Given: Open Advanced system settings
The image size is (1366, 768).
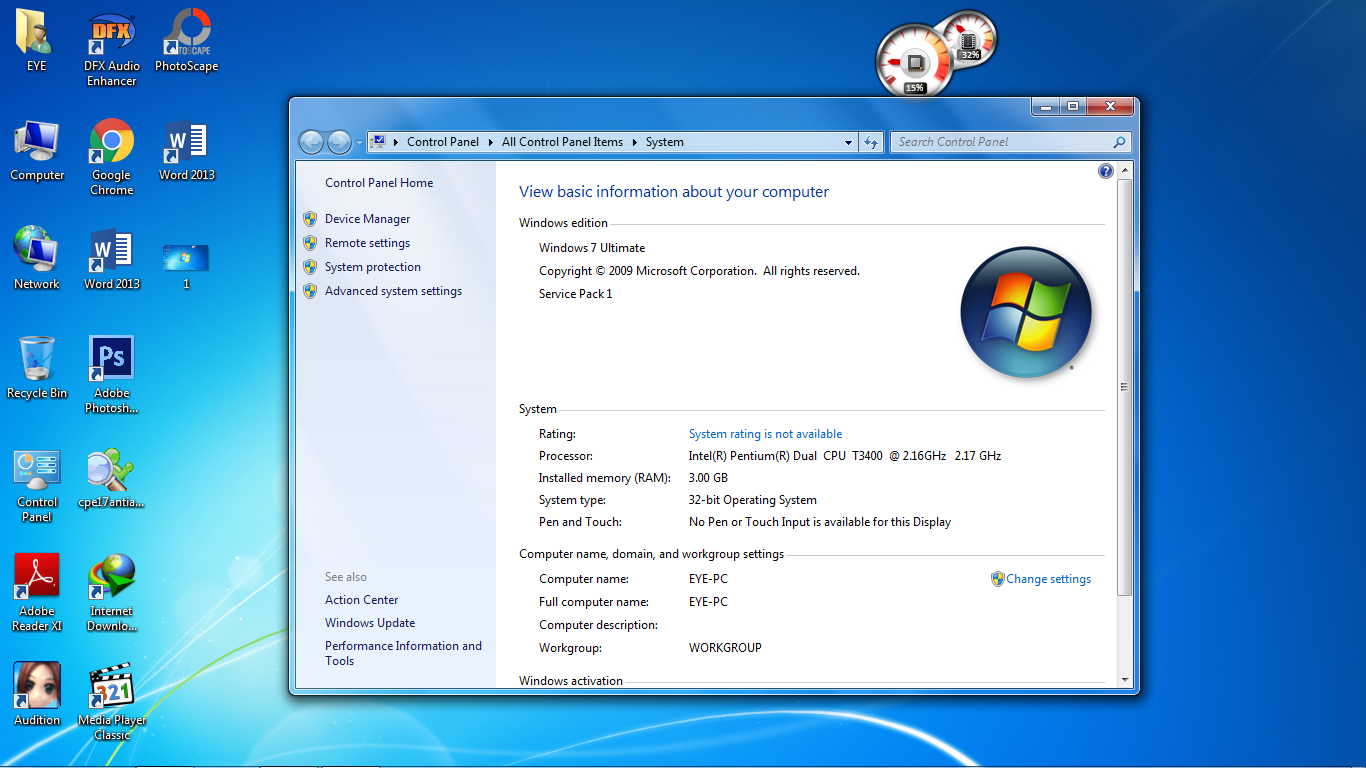Looking at the screenshot, I should [x=393, y=291].
